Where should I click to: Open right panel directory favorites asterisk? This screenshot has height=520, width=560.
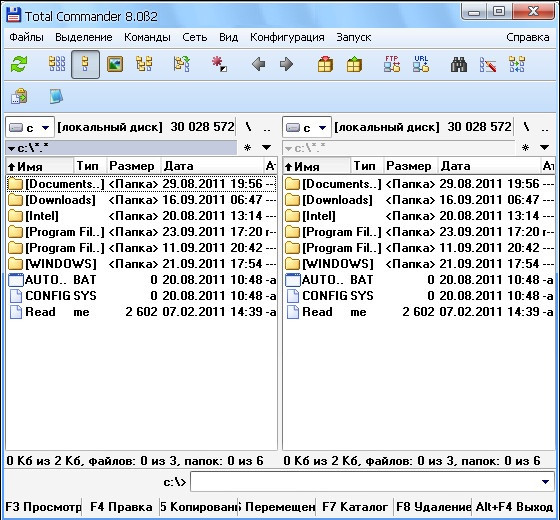pos(525,148)
